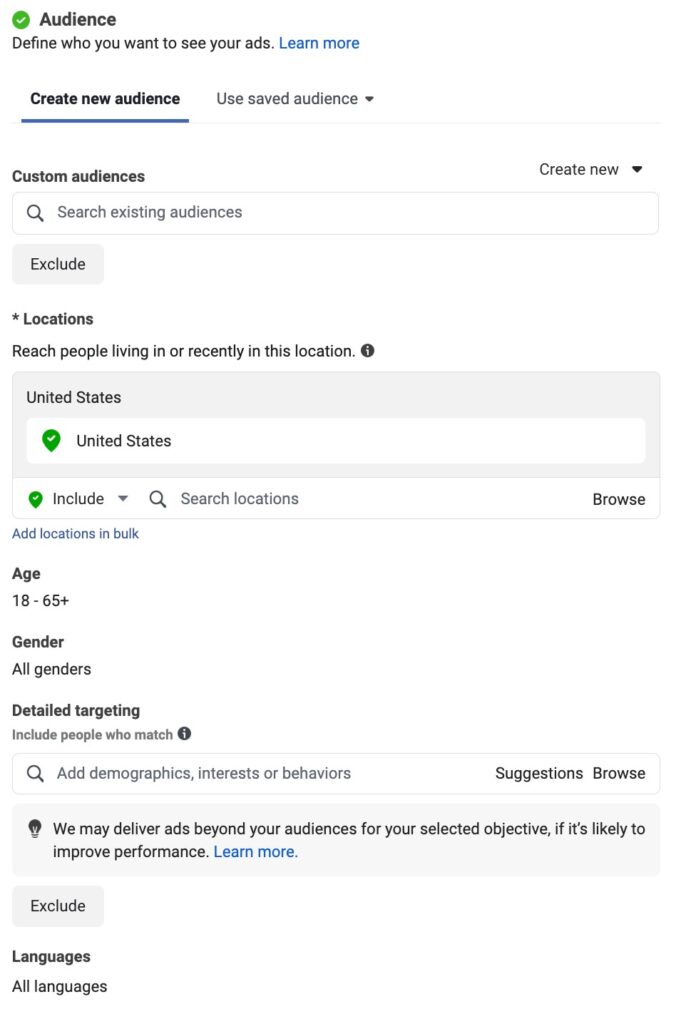This screenshot has height=1024, width=676.
Task: Click the Detailed targeting info icon
Action: 184,734
